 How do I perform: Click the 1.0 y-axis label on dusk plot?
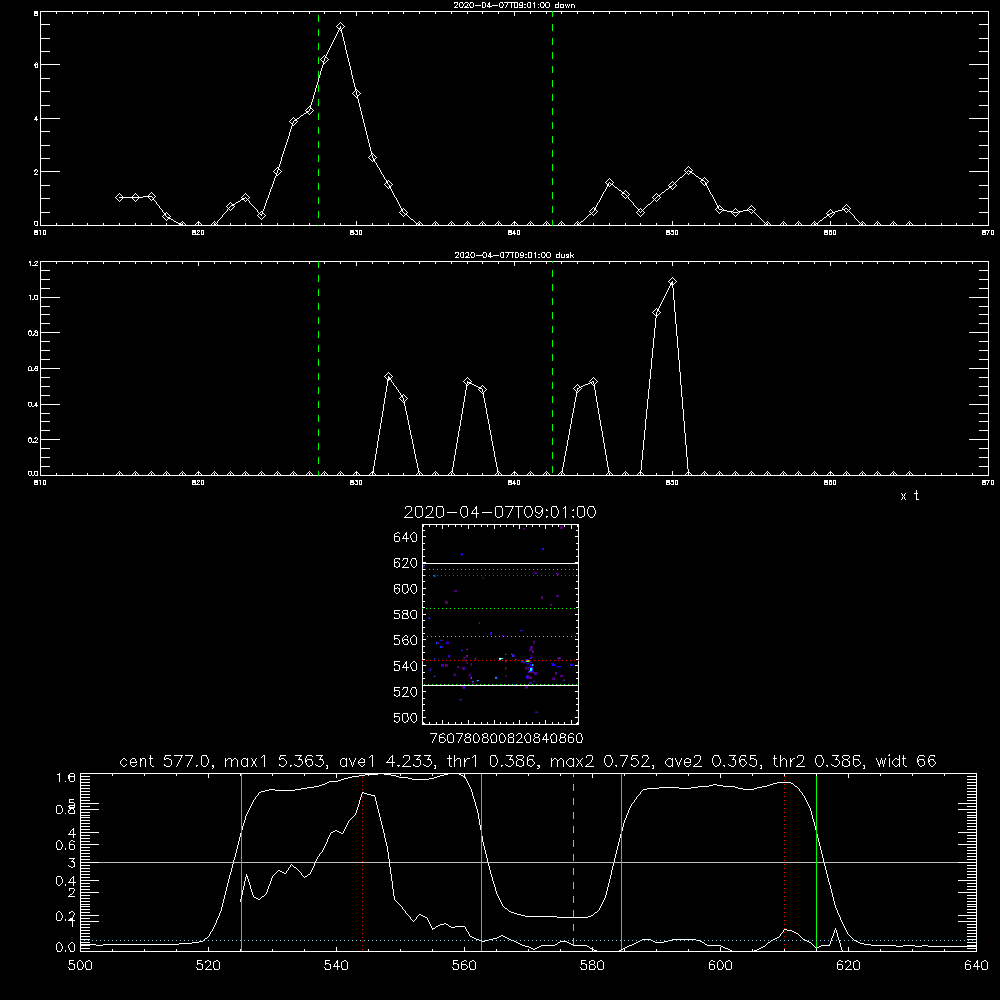[33, 298]
